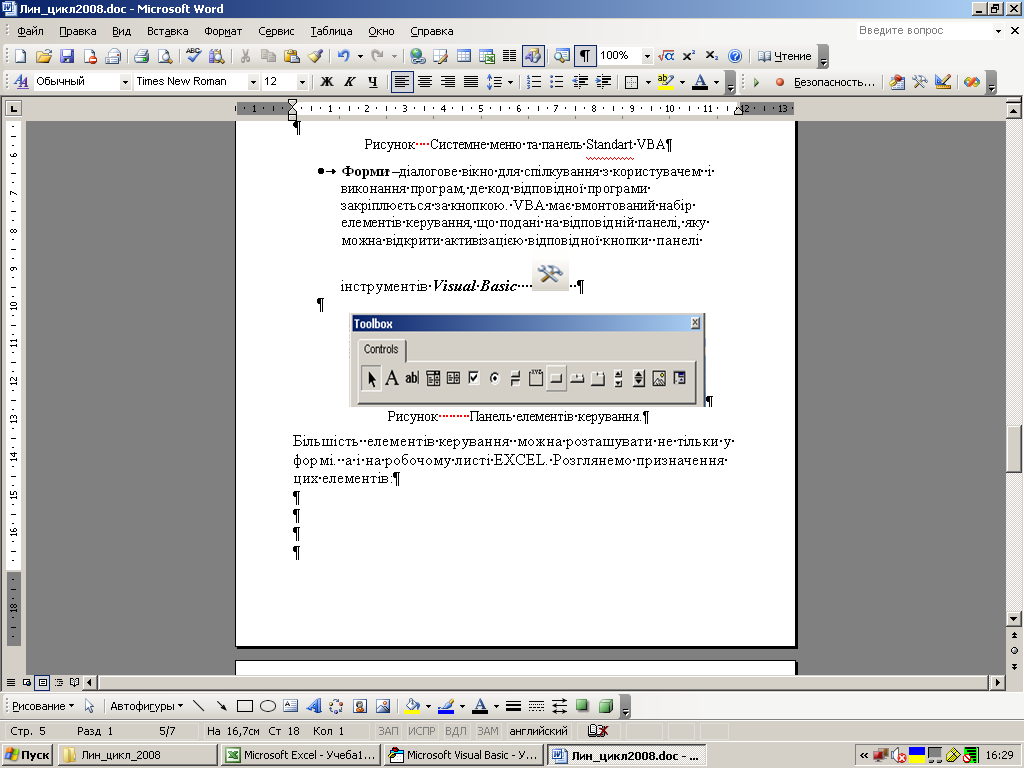Open the Вставка menu

168,31
